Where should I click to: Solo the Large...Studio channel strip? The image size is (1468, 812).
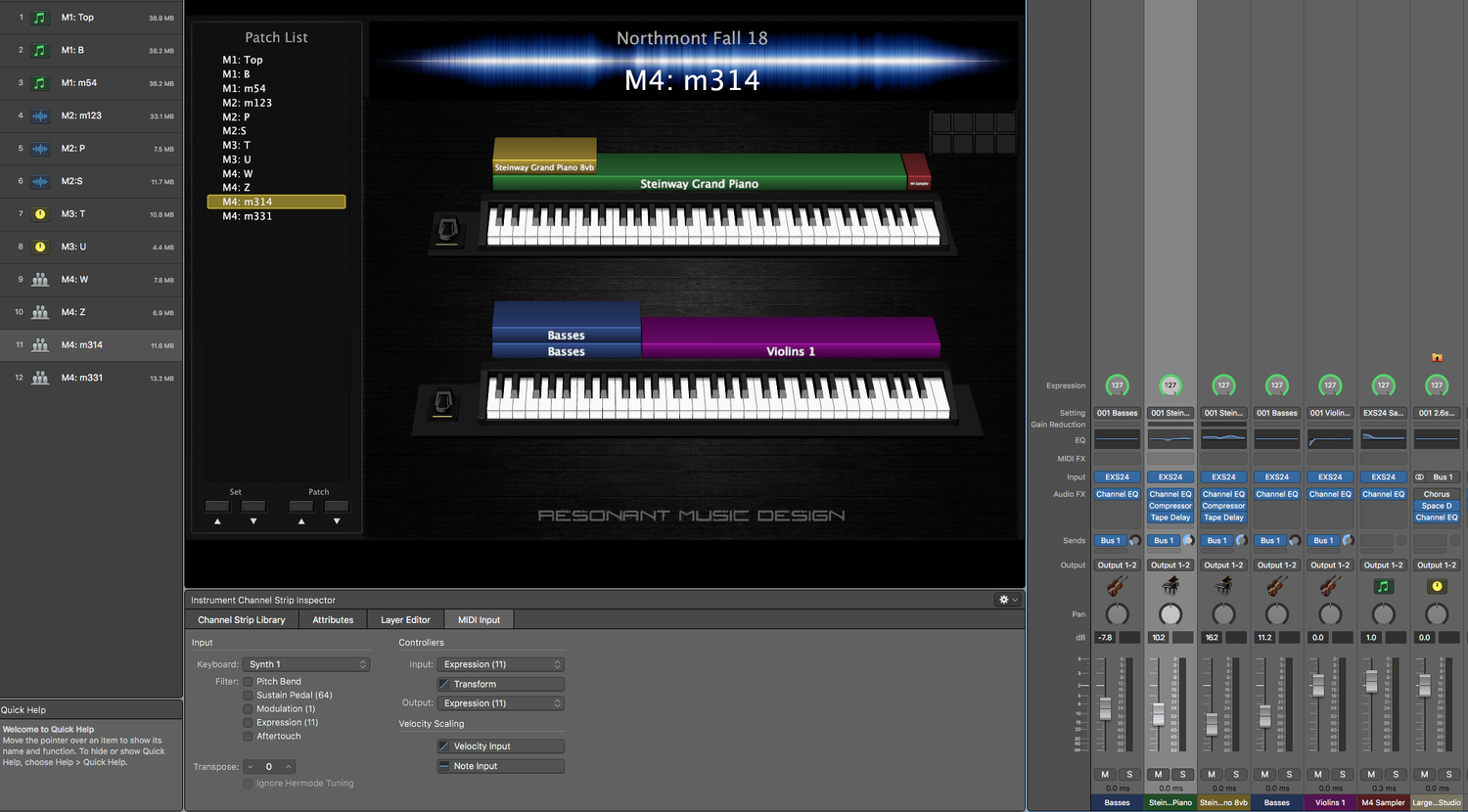pyautogui.click(x=1448, y=775)
